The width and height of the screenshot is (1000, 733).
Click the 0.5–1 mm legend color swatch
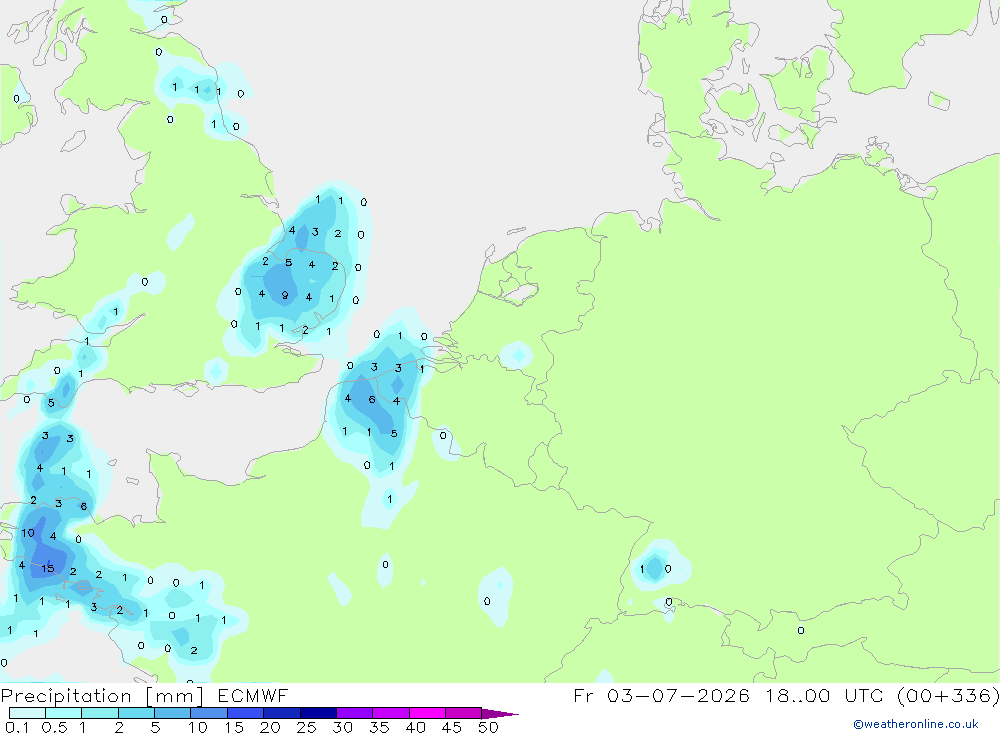(x=64, y=713)
